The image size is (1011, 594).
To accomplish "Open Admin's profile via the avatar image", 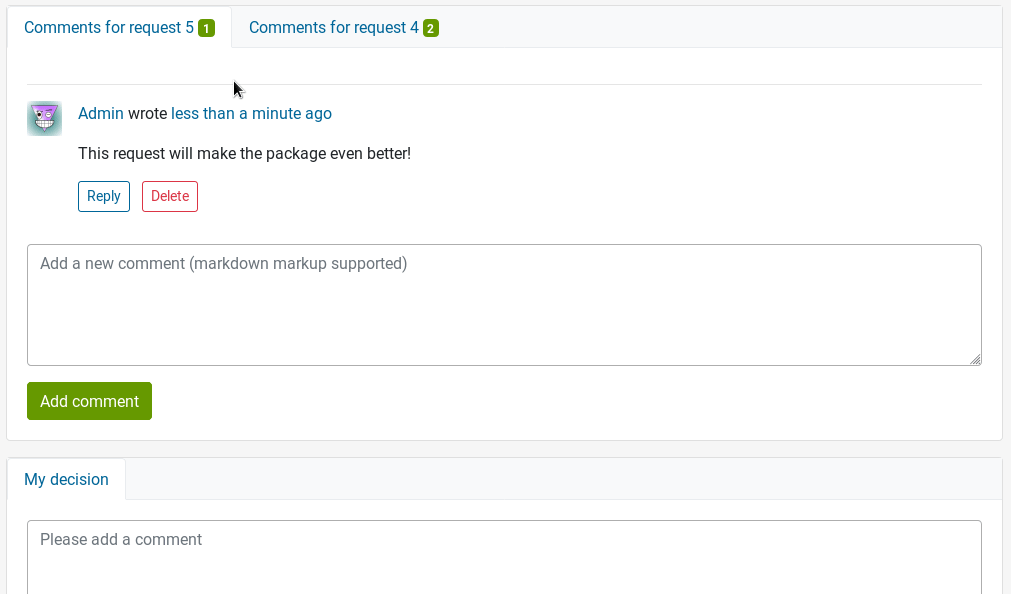I will coord(43,118).
